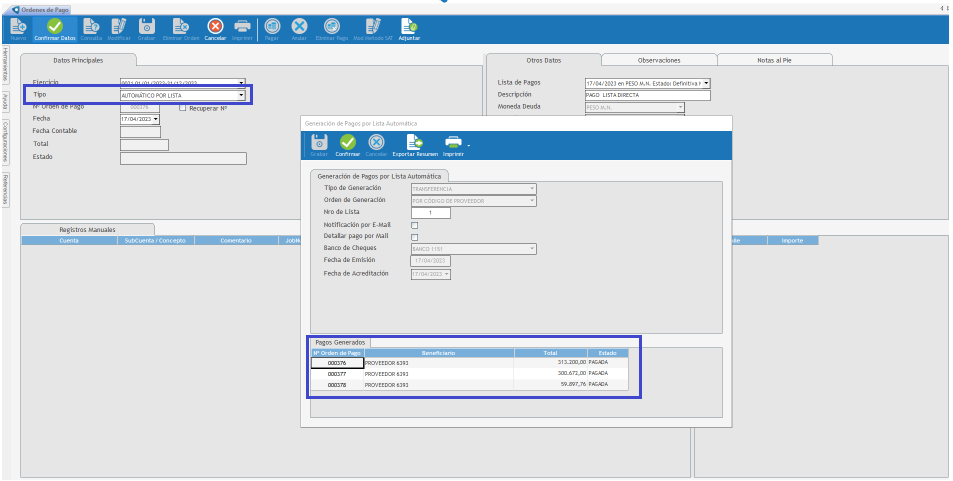The width and height of the screenshot is (953, 481).
Task: Click the Nro de Lista input field
Action: click(x=431, y=213)
